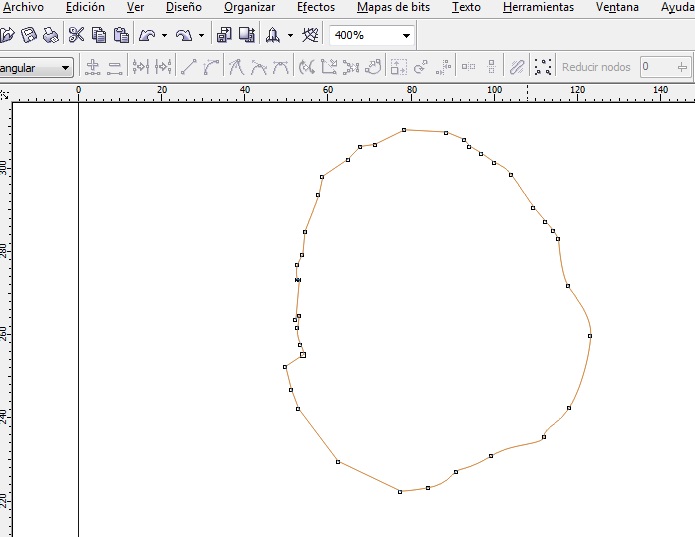695x537 pixels.
Task: Click the Copy icon
Action: (98, 35)
